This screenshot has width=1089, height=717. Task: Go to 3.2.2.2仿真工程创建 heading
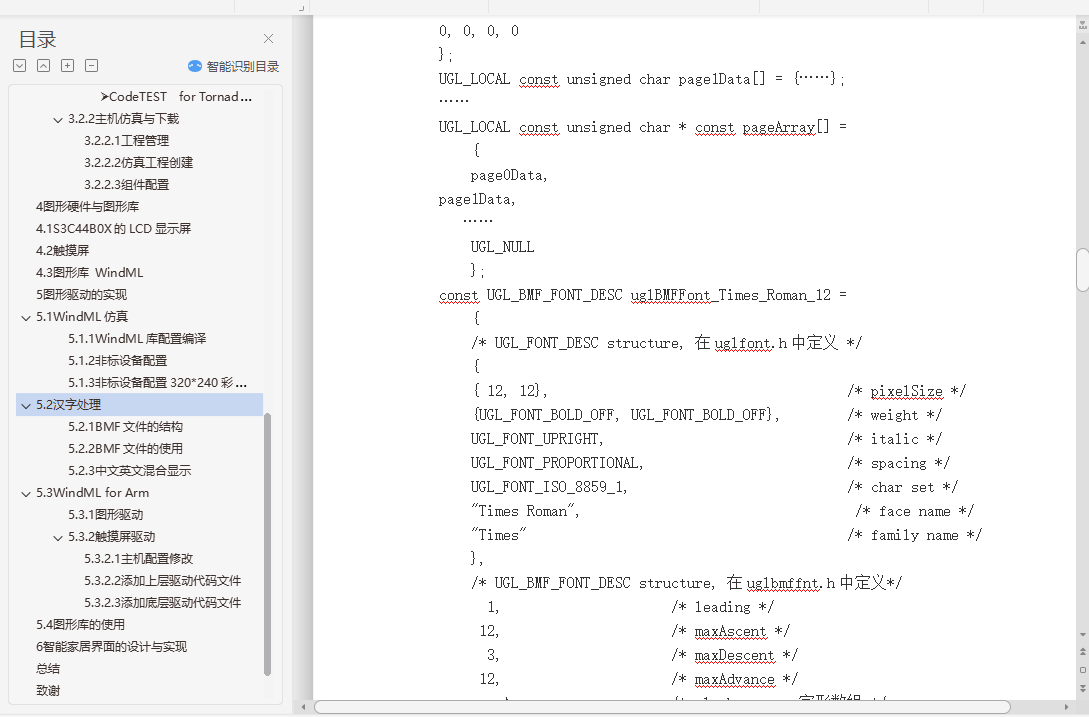[x=138, y=163]
